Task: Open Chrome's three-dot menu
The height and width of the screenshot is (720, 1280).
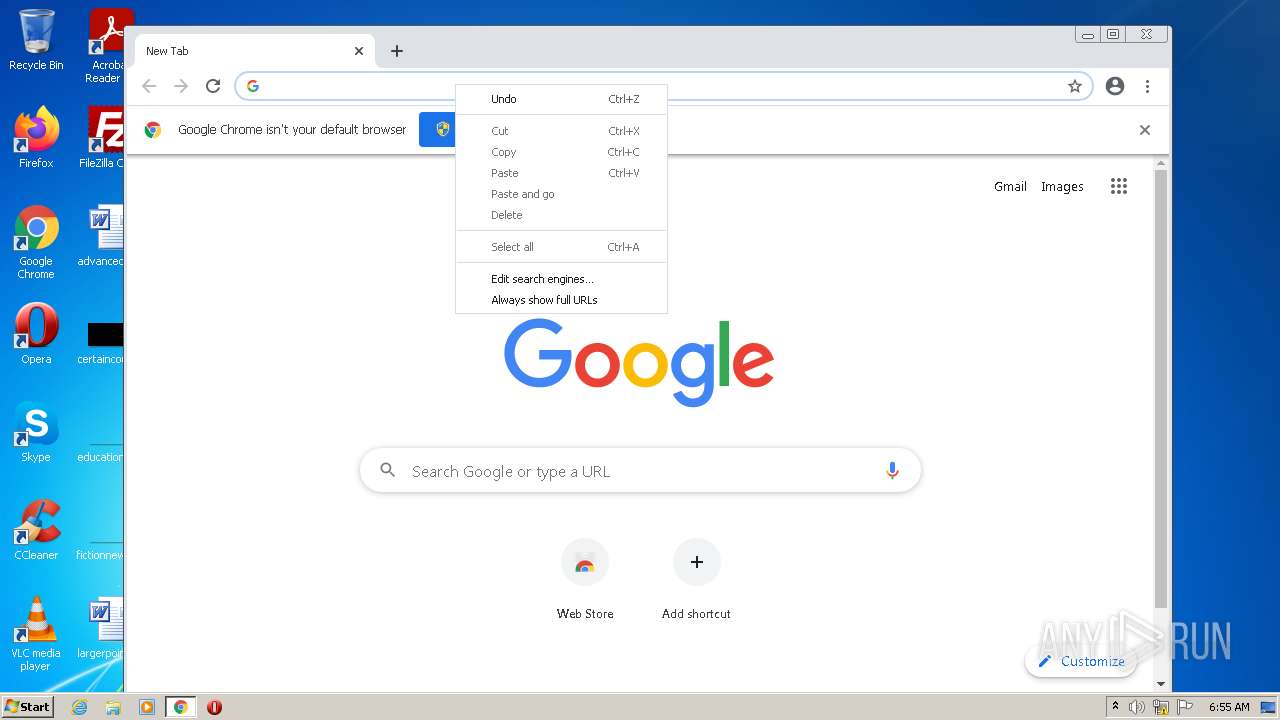Action: click(x=1147, y=86)
